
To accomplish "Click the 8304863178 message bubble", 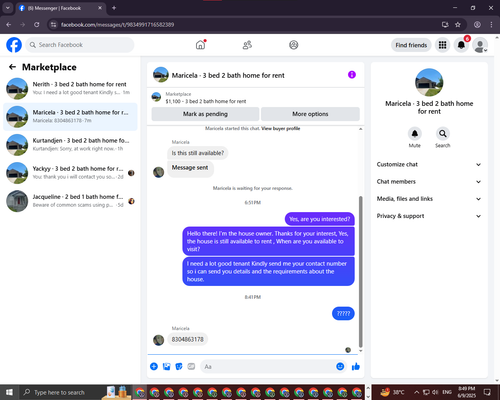I will point(187,339).
